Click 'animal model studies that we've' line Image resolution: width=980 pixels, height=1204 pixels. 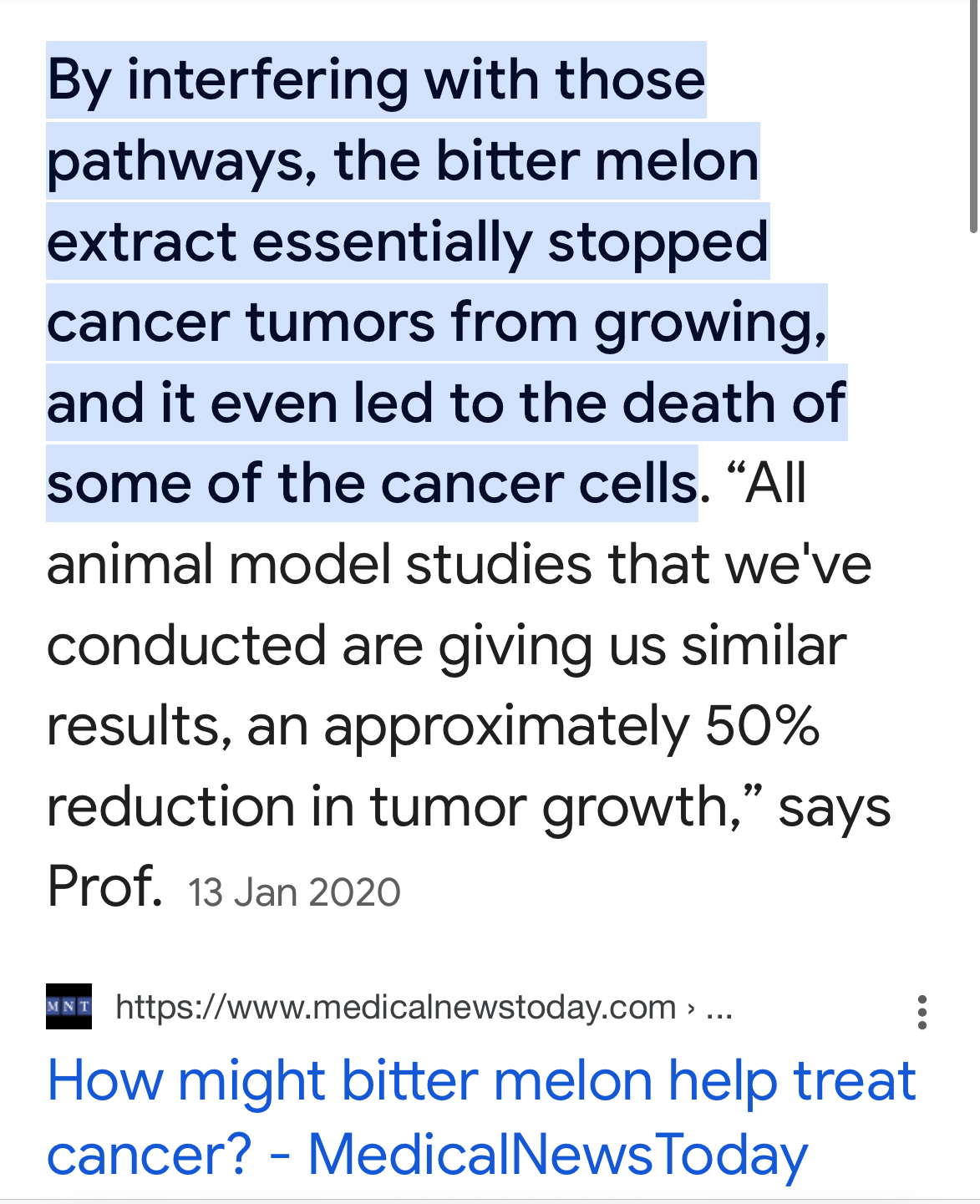(459, 564)
